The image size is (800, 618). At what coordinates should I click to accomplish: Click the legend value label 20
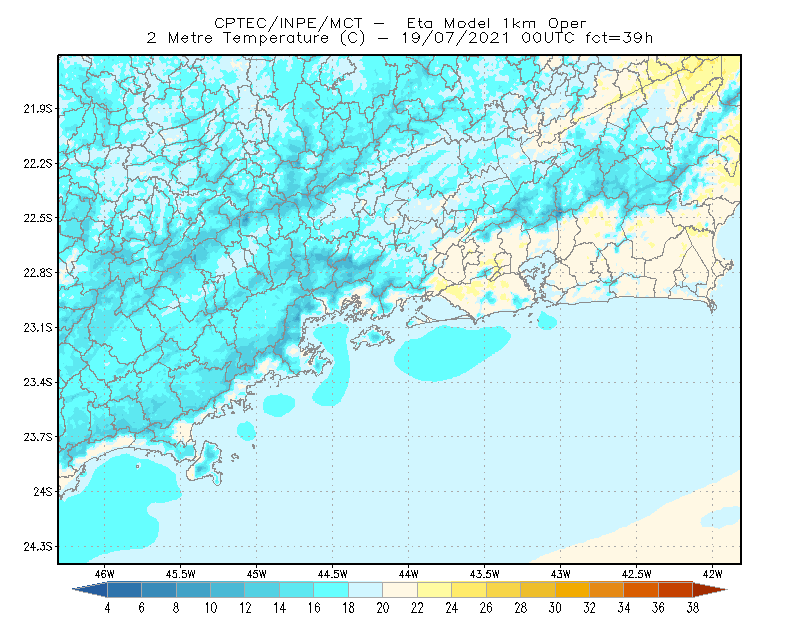pyautogui.click(x=383, y=608)
